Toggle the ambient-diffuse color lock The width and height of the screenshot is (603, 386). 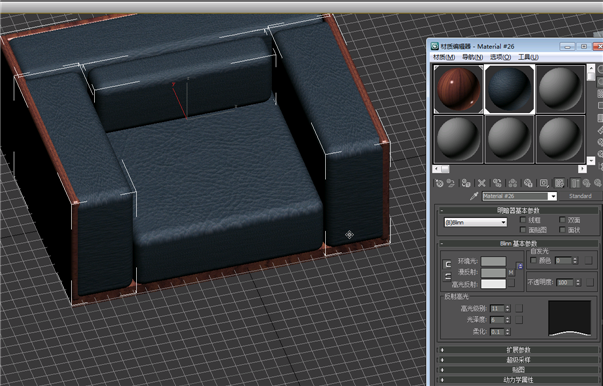447,264
